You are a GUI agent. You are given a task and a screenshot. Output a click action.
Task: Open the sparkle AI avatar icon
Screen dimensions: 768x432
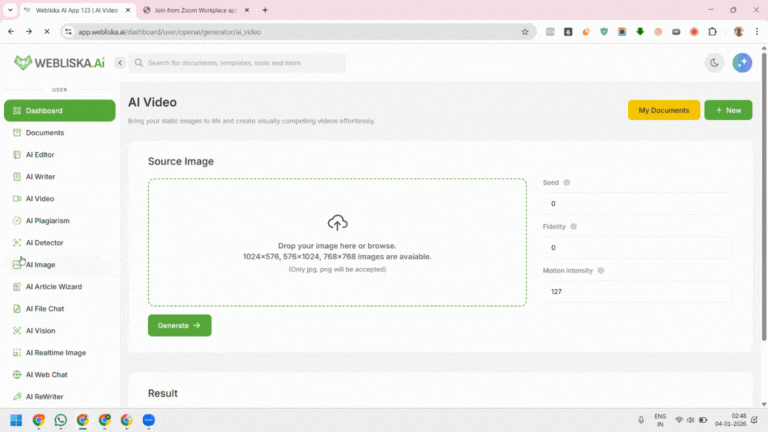click(742, 63)
